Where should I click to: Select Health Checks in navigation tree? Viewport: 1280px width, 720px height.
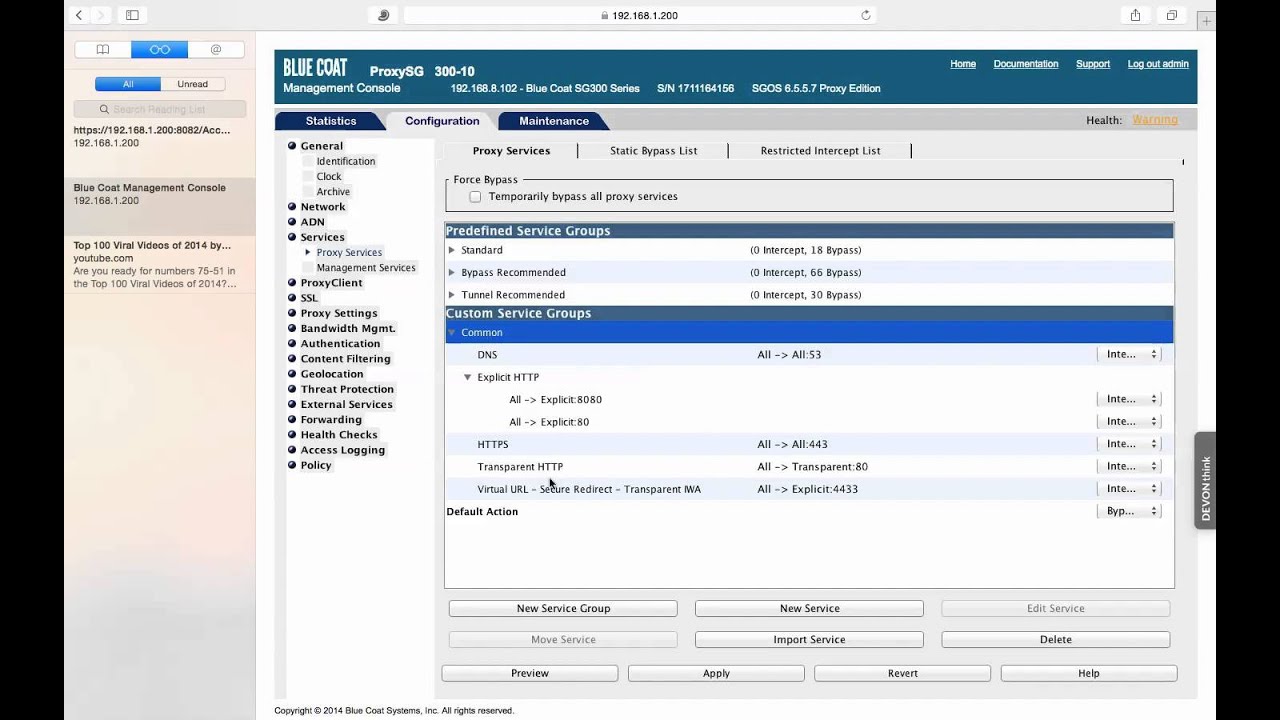(x=339, y=435)
